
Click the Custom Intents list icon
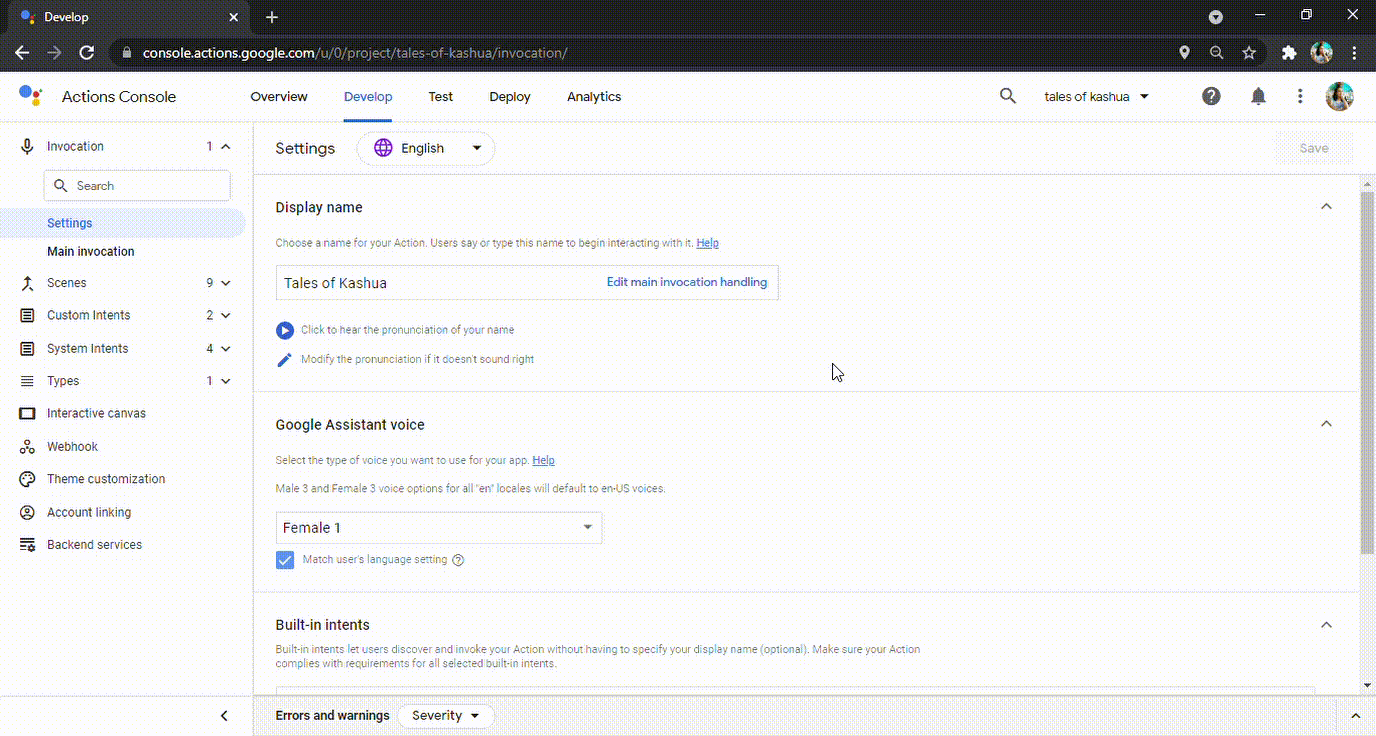pyautogui.click(x=28, y=315)
